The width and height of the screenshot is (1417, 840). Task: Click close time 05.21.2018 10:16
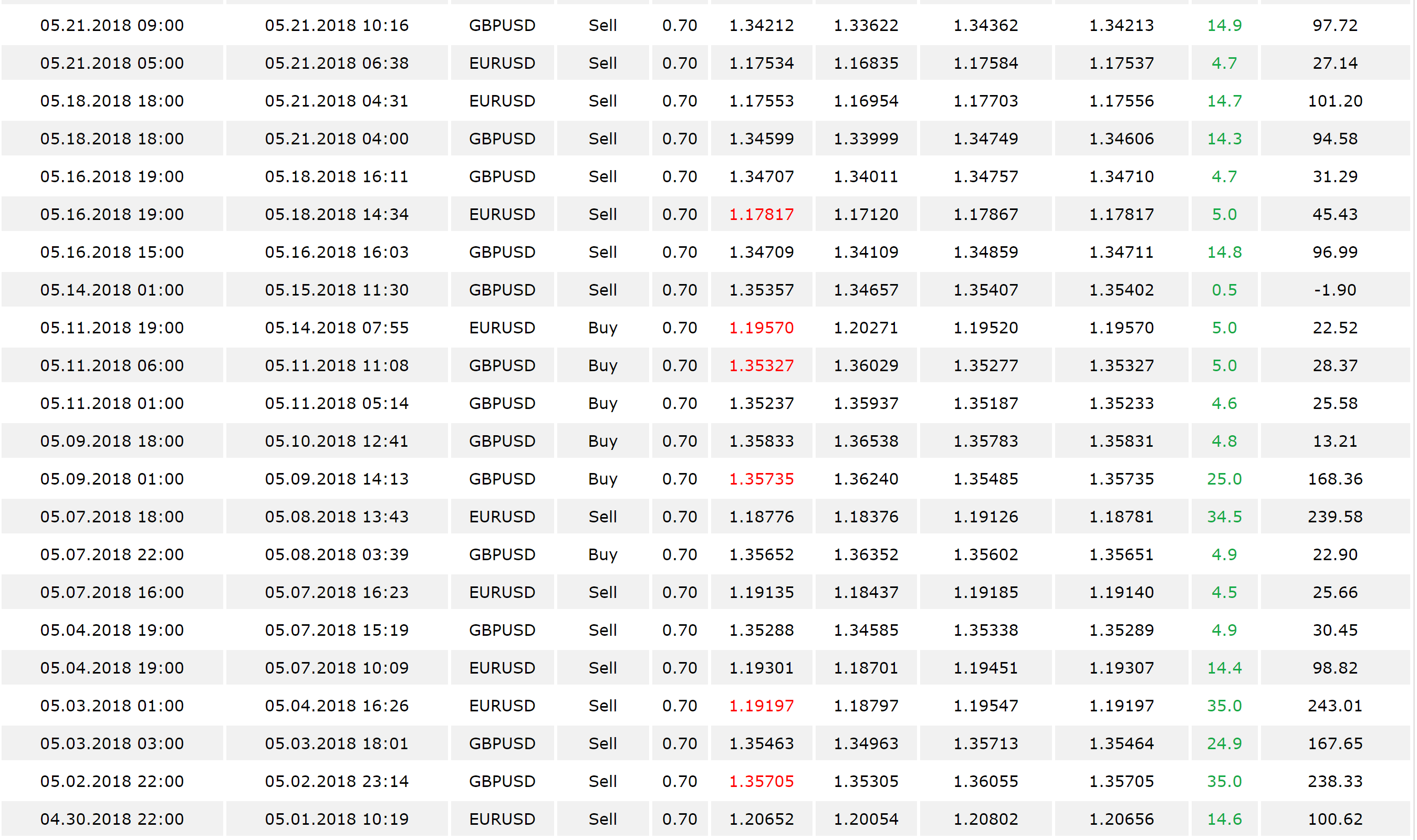coord(337,26)
